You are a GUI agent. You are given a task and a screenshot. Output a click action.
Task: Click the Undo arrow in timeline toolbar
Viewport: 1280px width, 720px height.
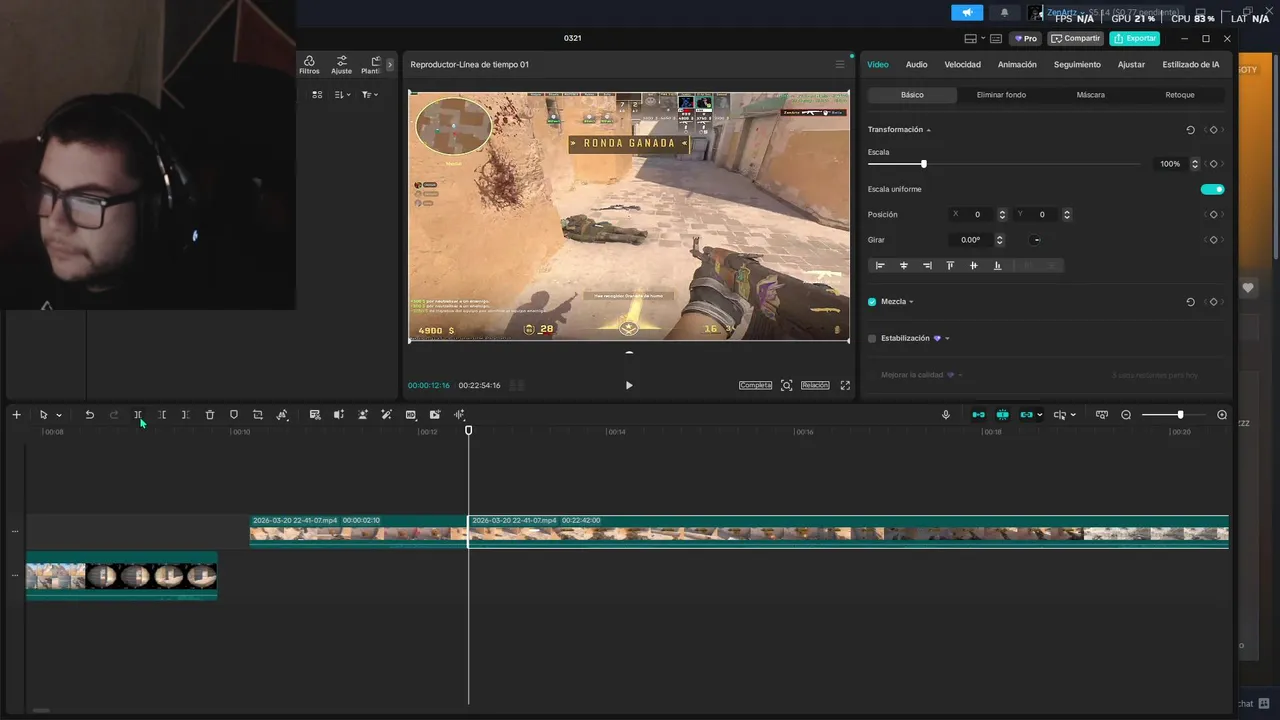[89, 415]
